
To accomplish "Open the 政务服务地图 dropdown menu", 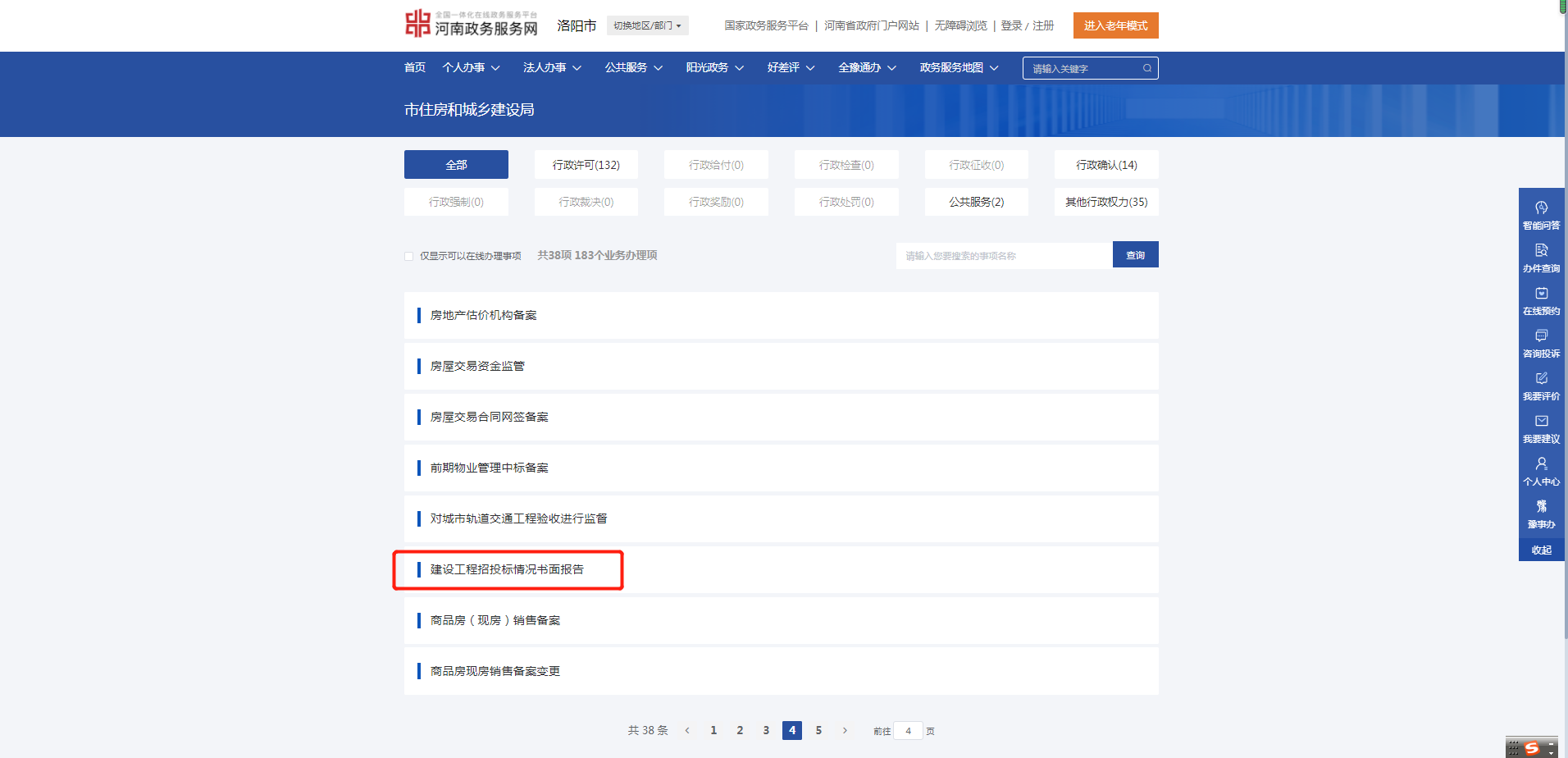I will [959, 67].
